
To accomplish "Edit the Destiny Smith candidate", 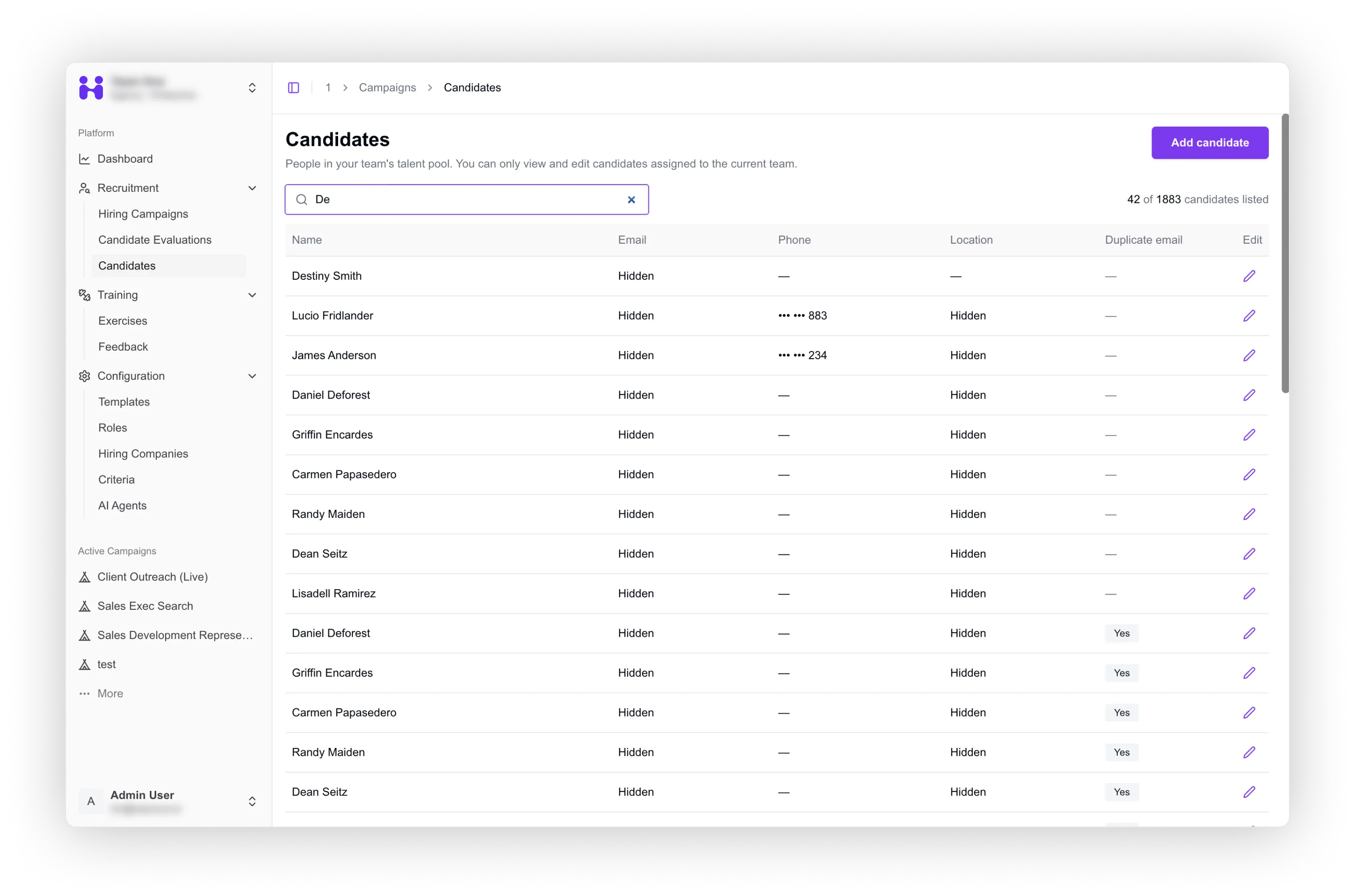I will [1249, 276].
